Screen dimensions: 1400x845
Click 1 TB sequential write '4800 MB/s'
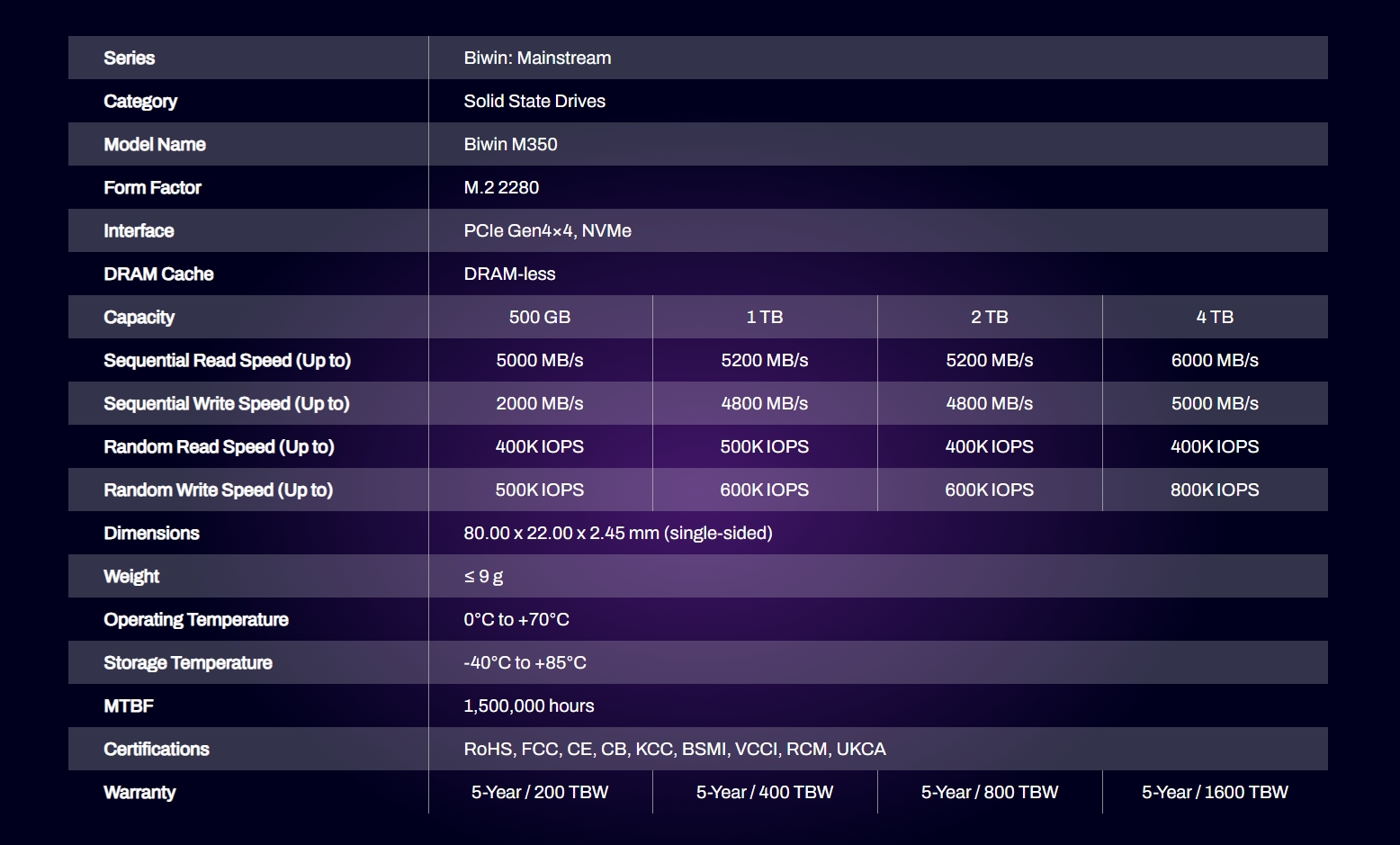(x=765, y=403)
